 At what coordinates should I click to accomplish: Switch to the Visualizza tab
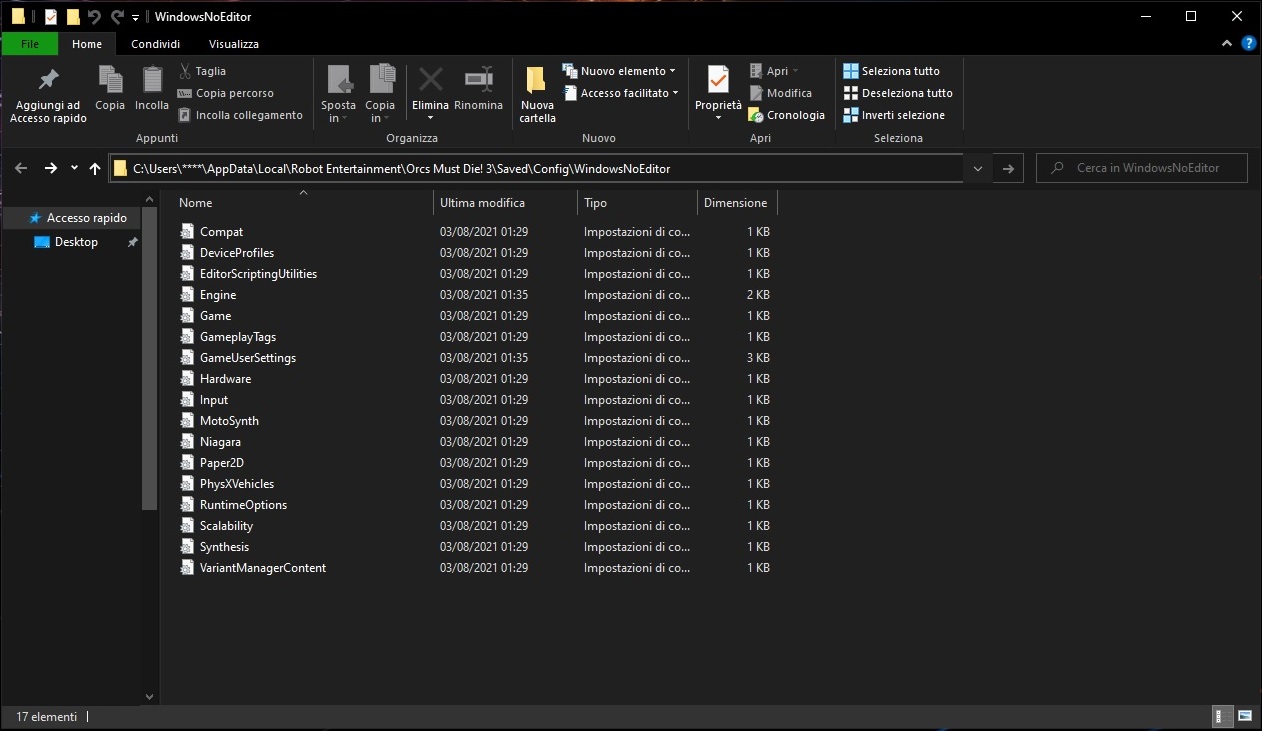pos(234,44)
